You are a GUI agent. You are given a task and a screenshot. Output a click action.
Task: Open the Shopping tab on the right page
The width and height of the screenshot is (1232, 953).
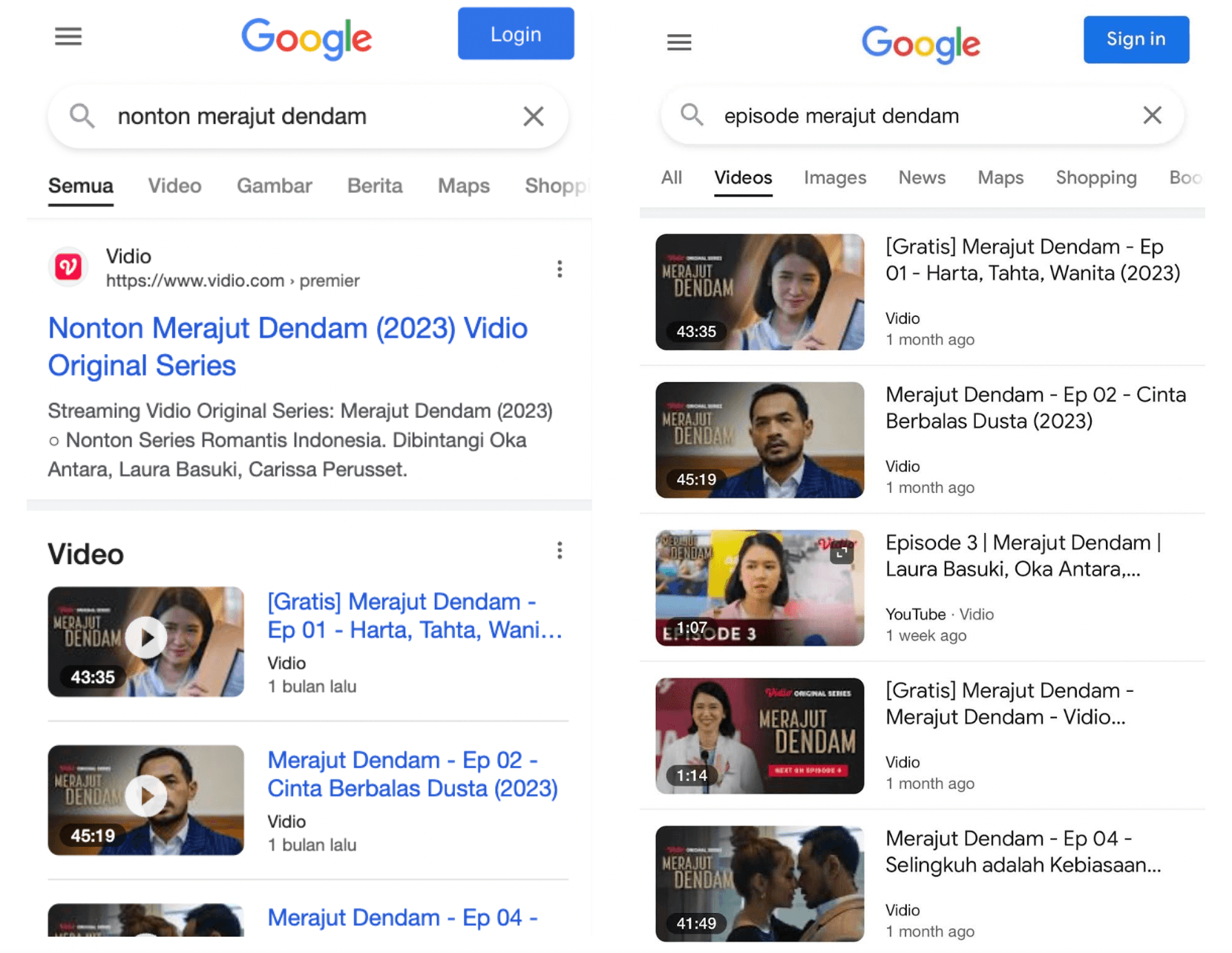coord(1096,178)
